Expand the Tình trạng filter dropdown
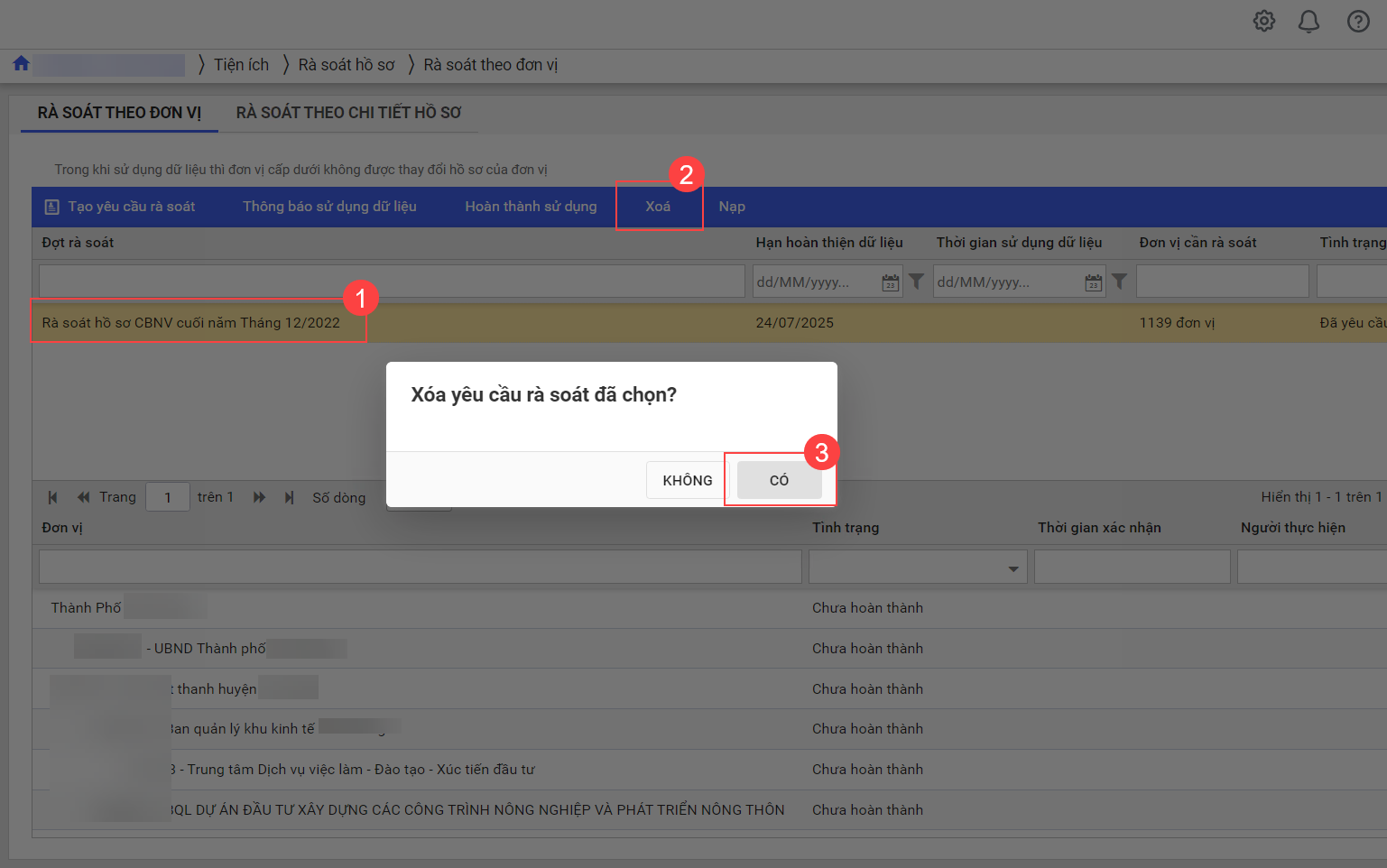Viewport: 1387px width, 868px height. point(1013,568)
